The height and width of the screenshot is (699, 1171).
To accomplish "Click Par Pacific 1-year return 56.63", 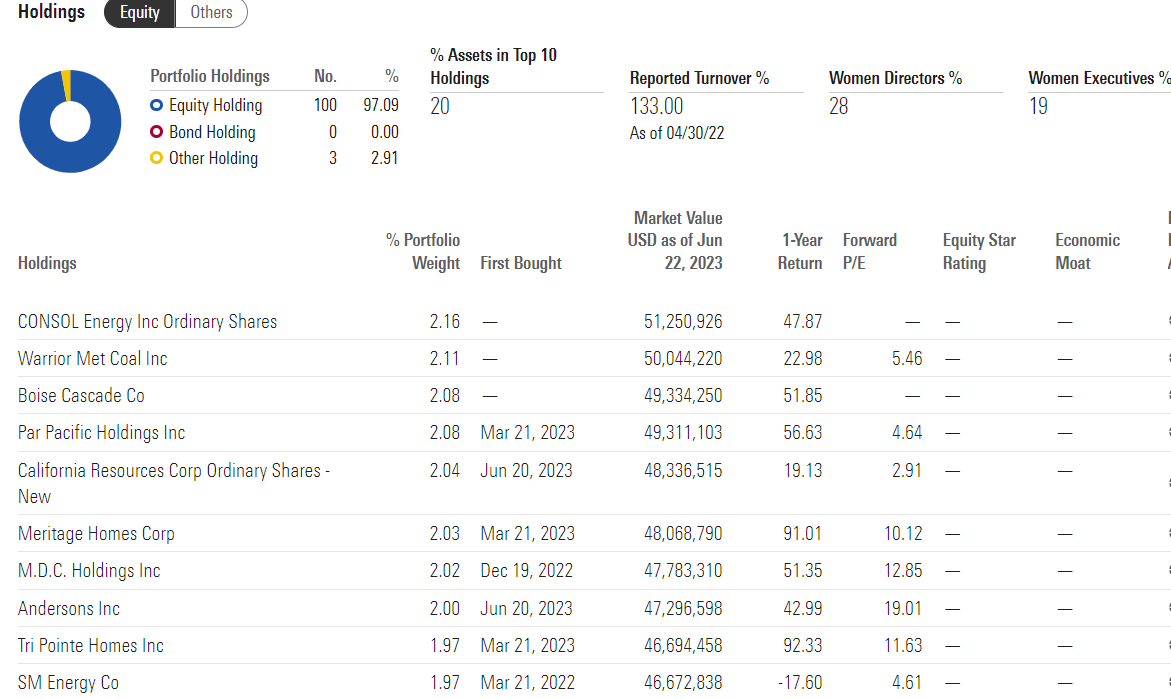I will pos(803,433).
